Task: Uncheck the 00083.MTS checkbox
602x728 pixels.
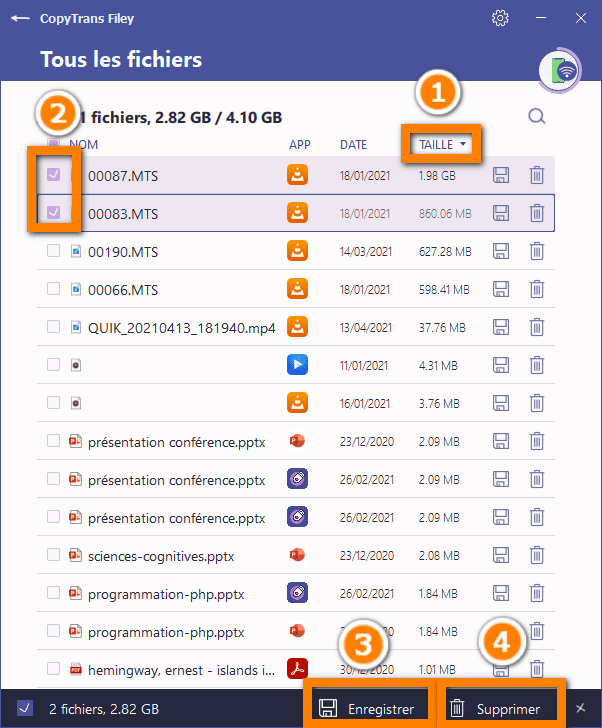Action: pyautogui.click(x=53, y=213)
